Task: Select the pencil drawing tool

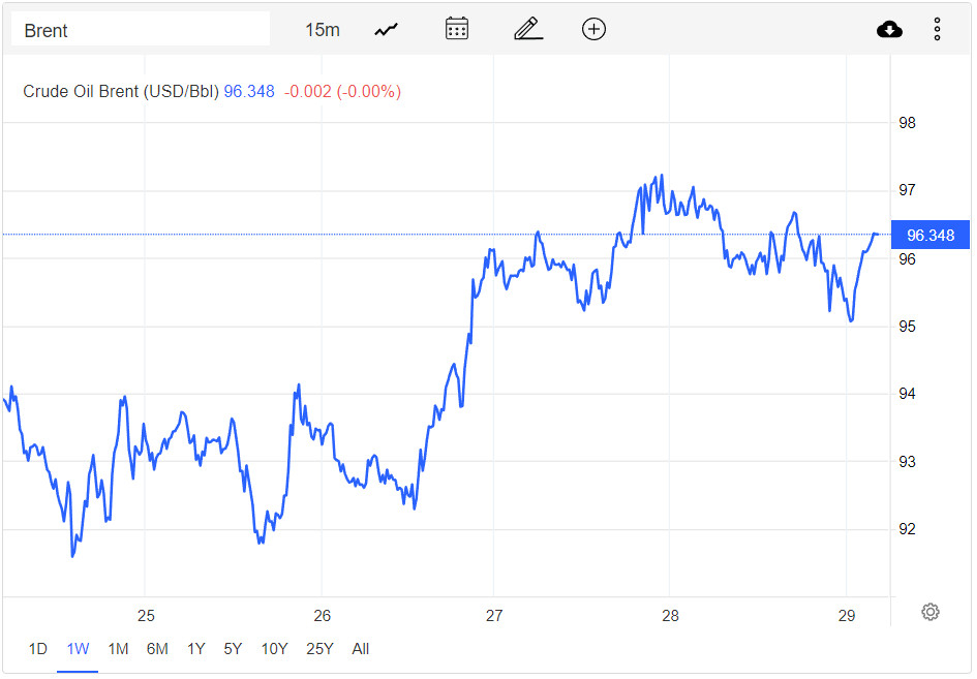Action: (x=528, y=29)
